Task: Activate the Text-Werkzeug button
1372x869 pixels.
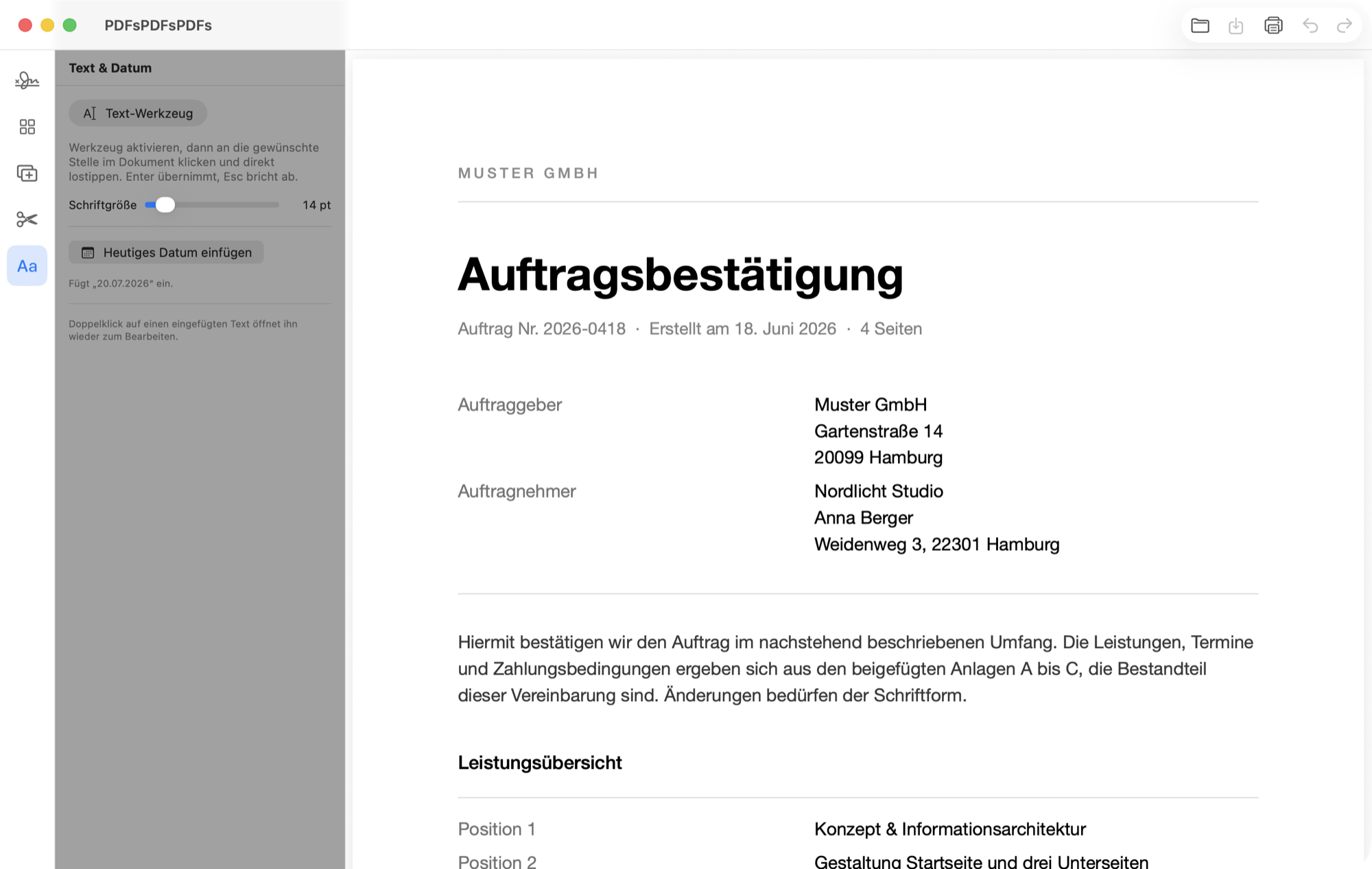Action: [x=138, y=113]
